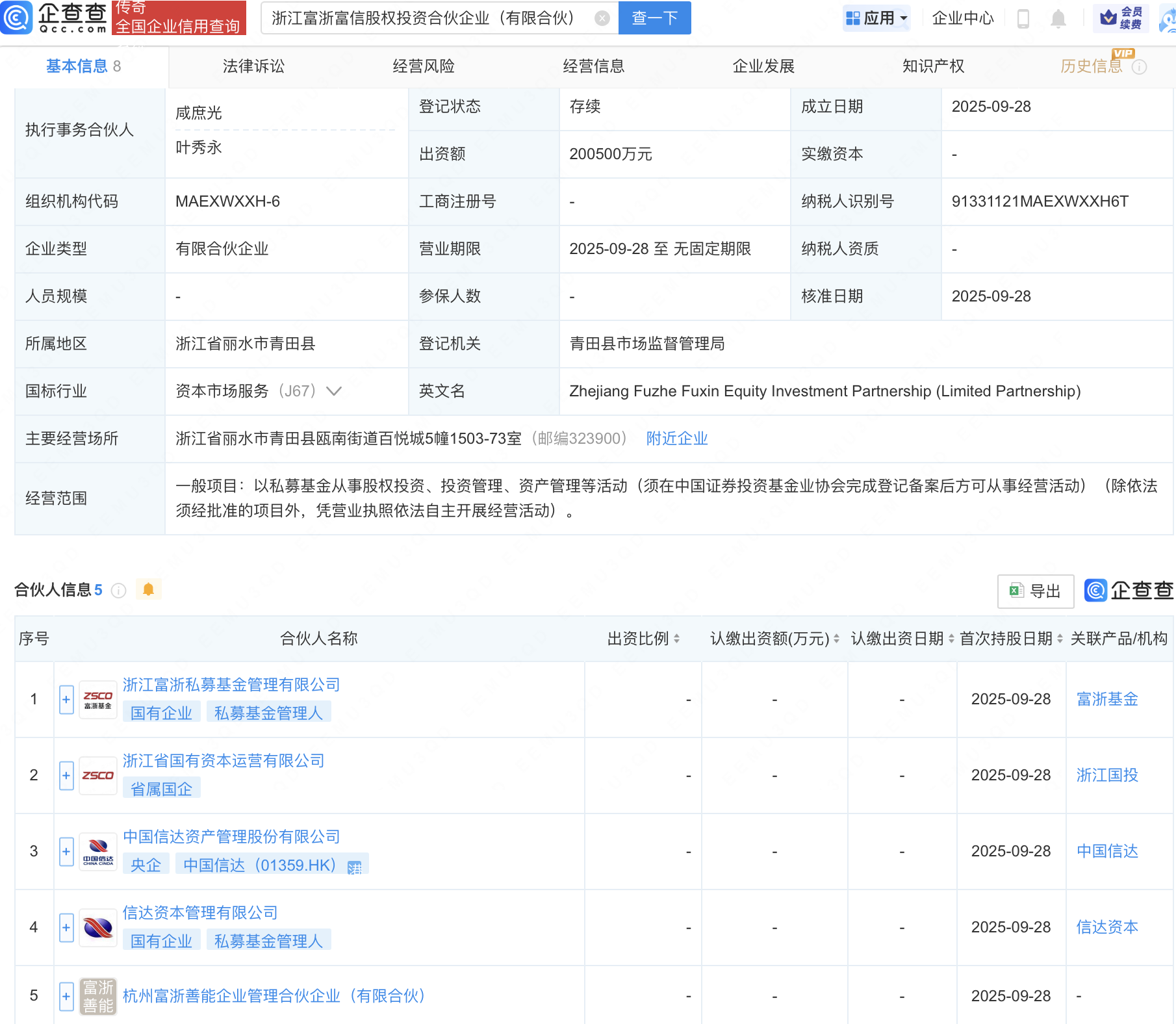Viewport: 1176px width, 1024px height.
Task: Expand the 资本市场服务 industry chevron
Action: (334, 391)
